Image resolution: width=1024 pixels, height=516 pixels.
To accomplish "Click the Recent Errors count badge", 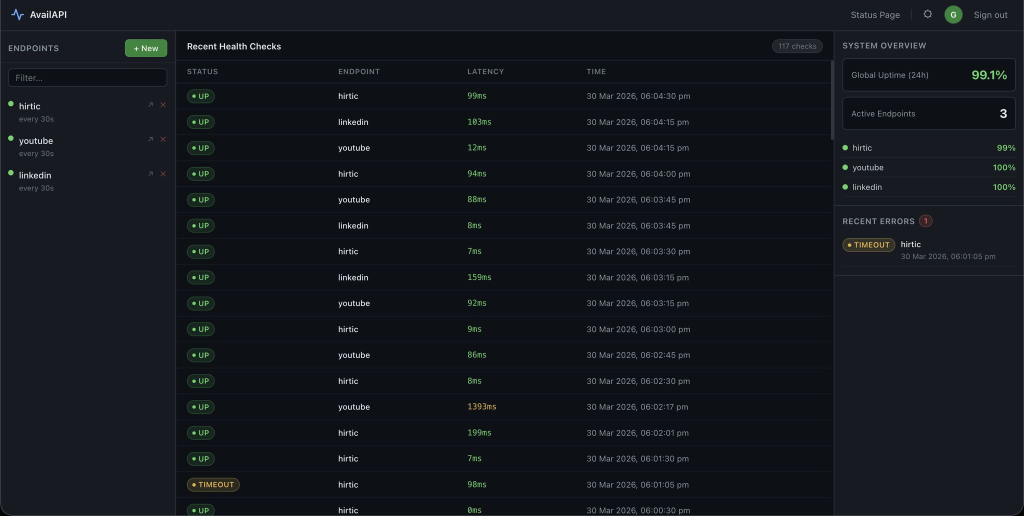I will coord(925,221).
